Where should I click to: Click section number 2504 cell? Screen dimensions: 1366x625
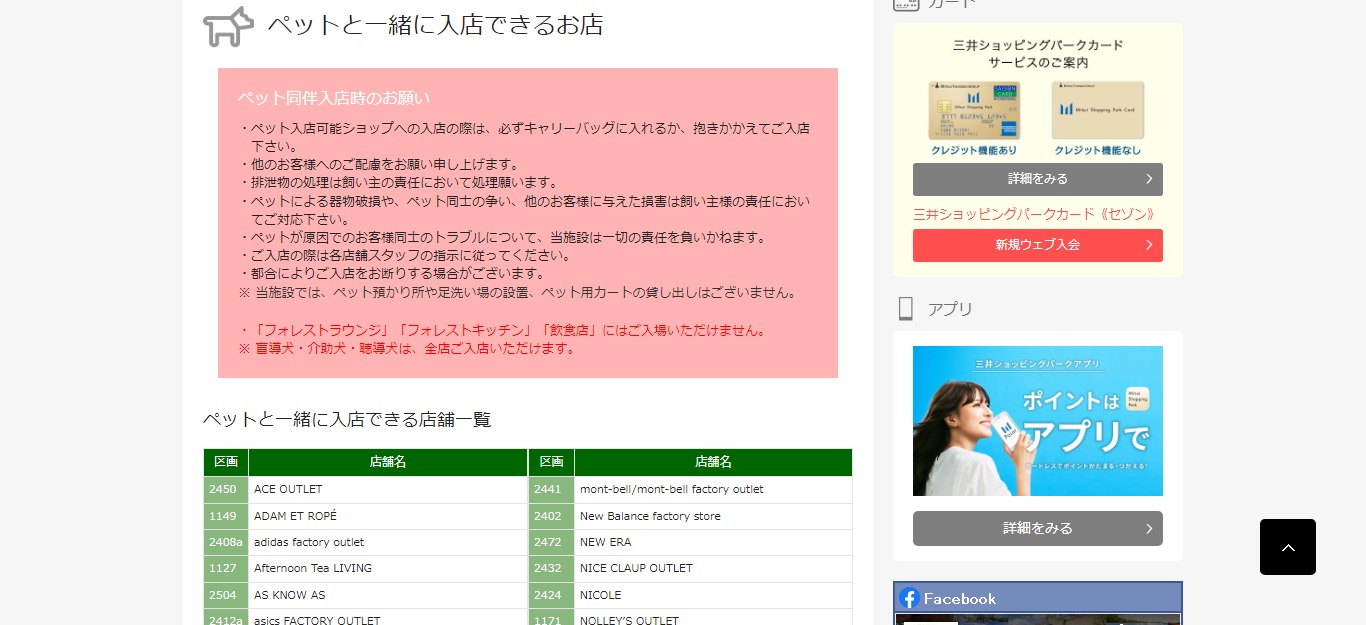tap(226, 595)
